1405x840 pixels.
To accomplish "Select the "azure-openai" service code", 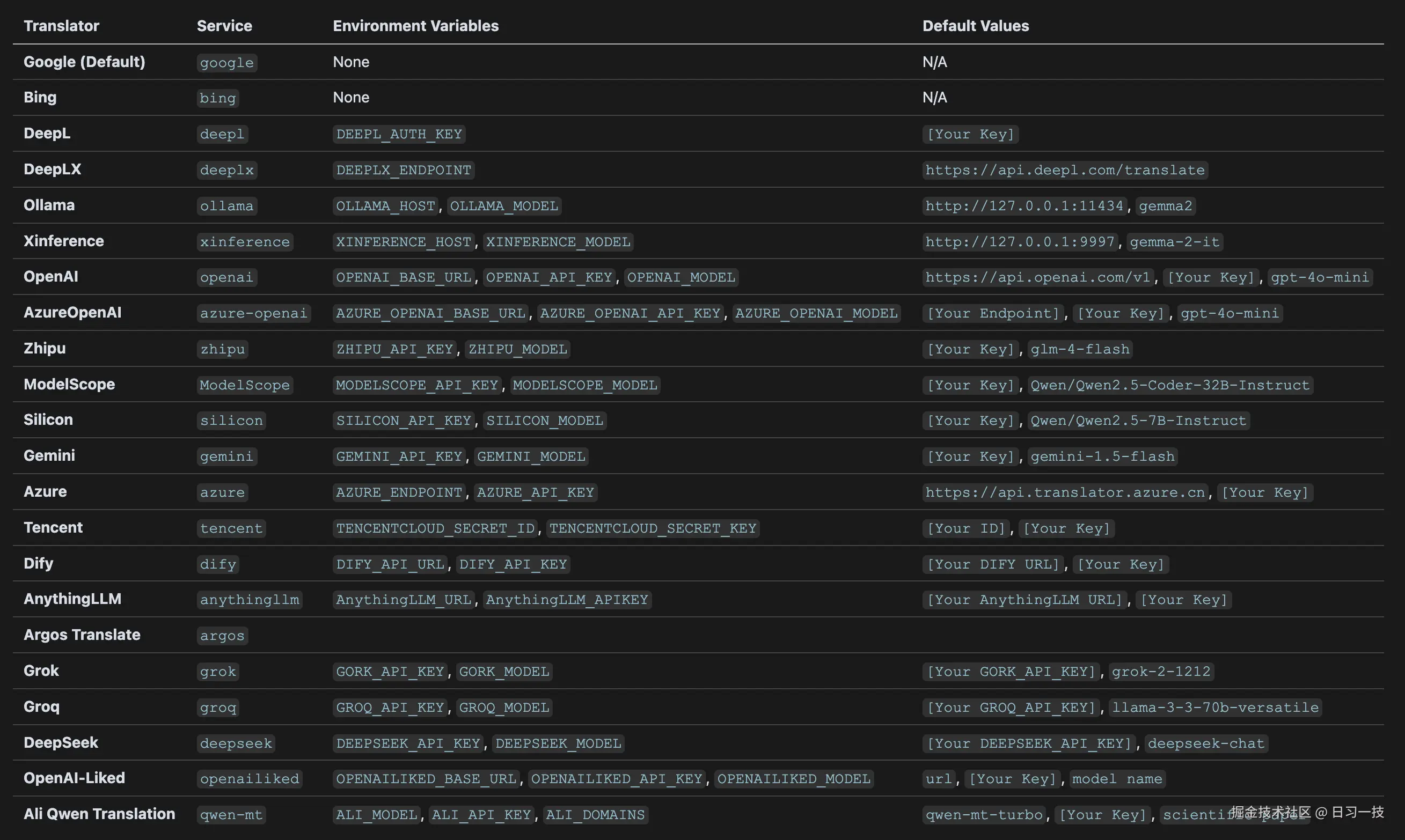I will tap(254, 314).
